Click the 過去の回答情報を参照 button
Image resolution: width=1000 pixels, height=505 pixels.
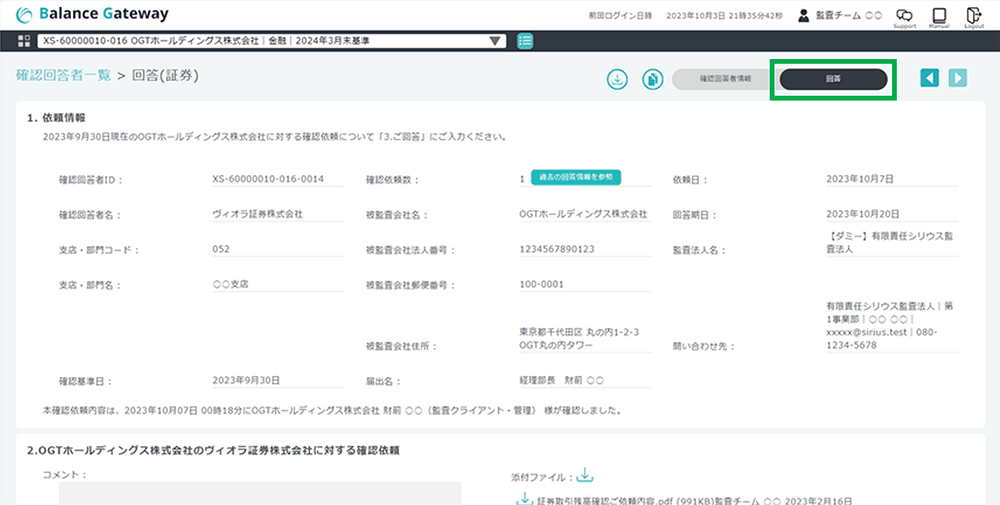[576, 177]
